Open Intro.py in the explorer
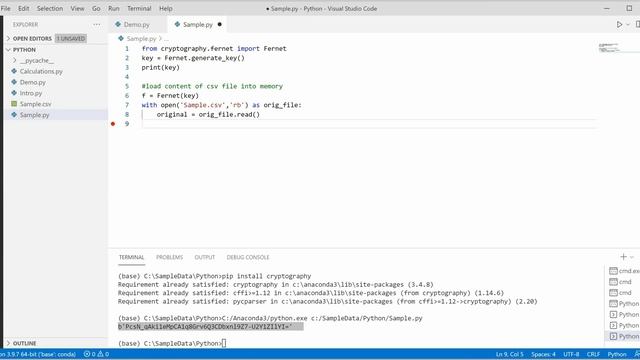Screen dimensions: 640x360 31,93
